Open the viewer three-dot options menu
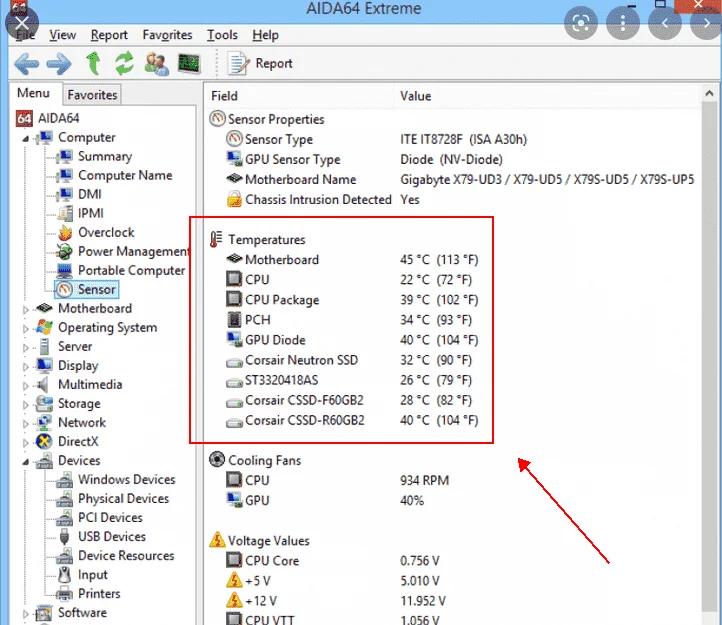This screenshot has width=722, height=625. (623, 23)
